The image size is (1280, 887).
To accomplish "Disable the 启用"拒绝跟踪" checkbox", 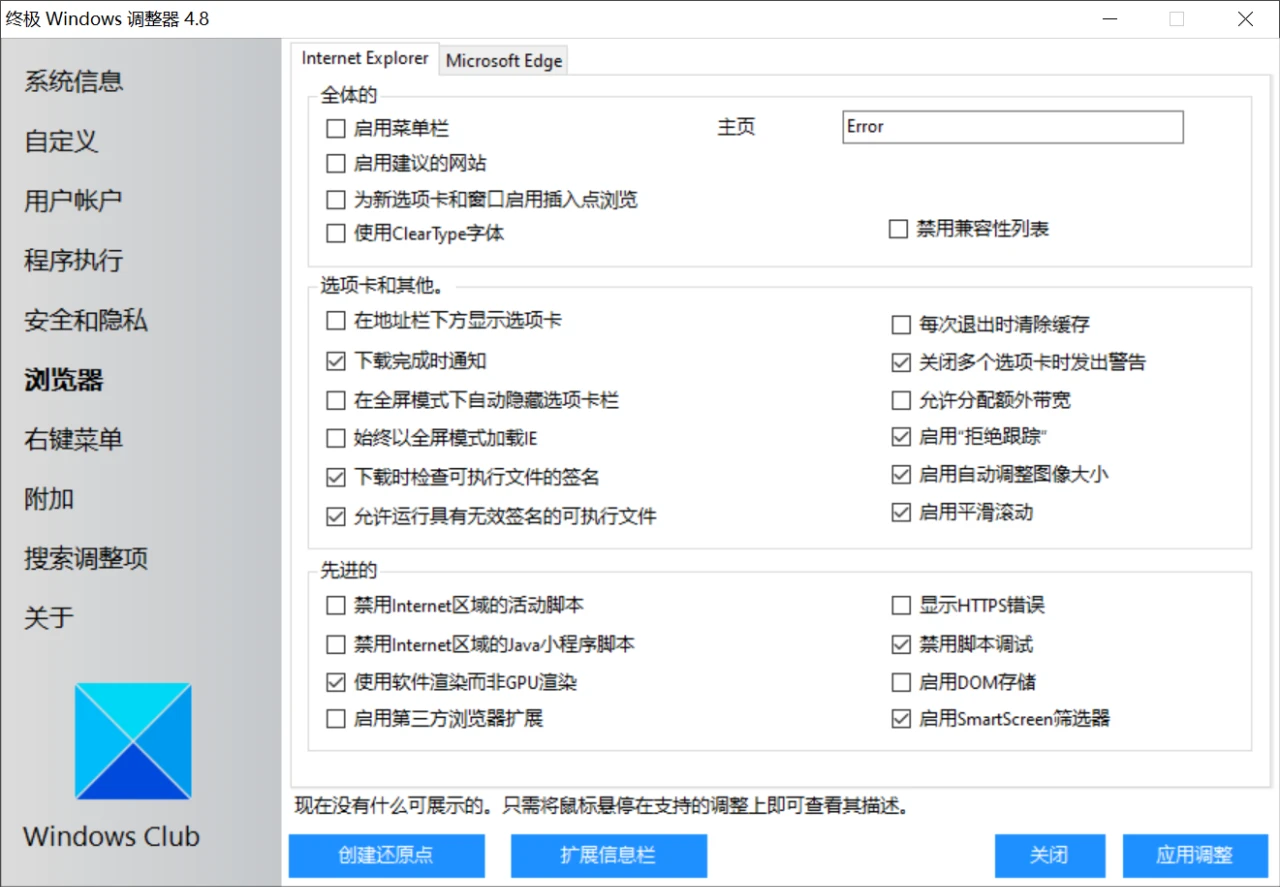I will (x=901, y=437).
